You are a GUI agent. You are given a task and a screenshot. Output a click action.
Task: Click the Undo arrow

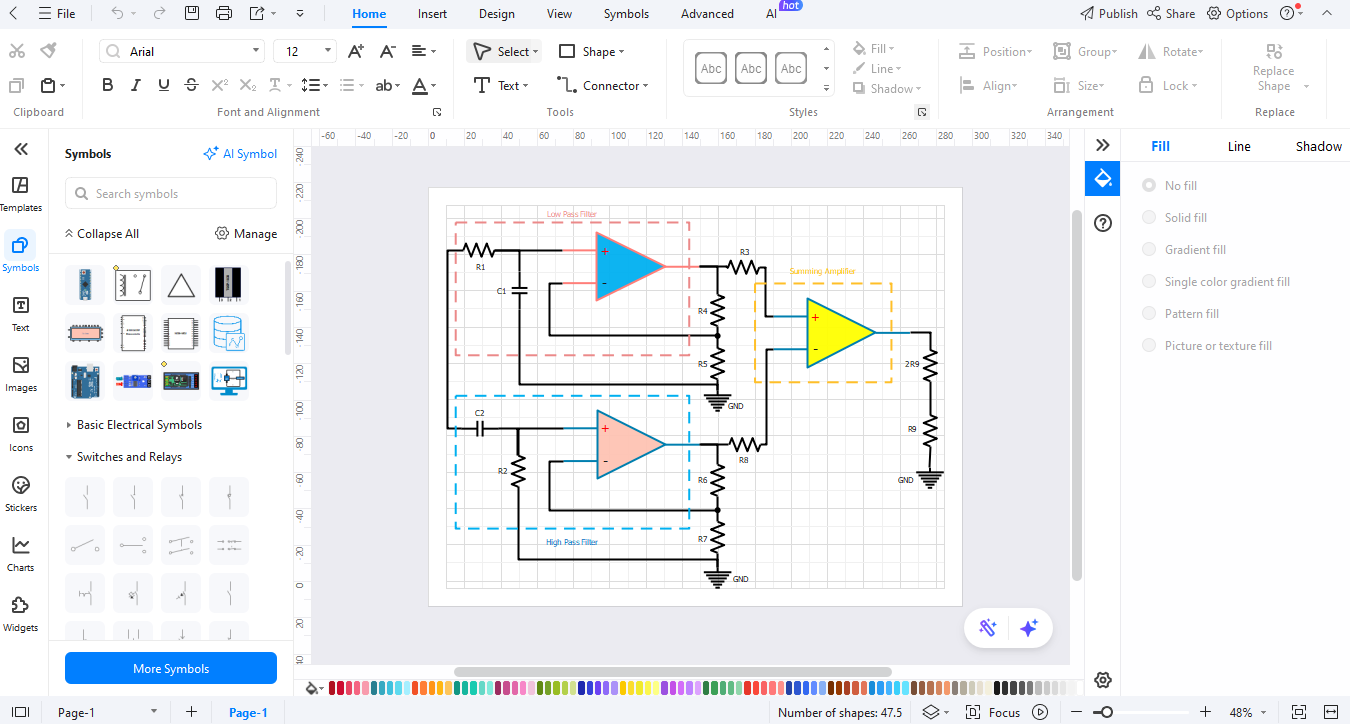118,14
